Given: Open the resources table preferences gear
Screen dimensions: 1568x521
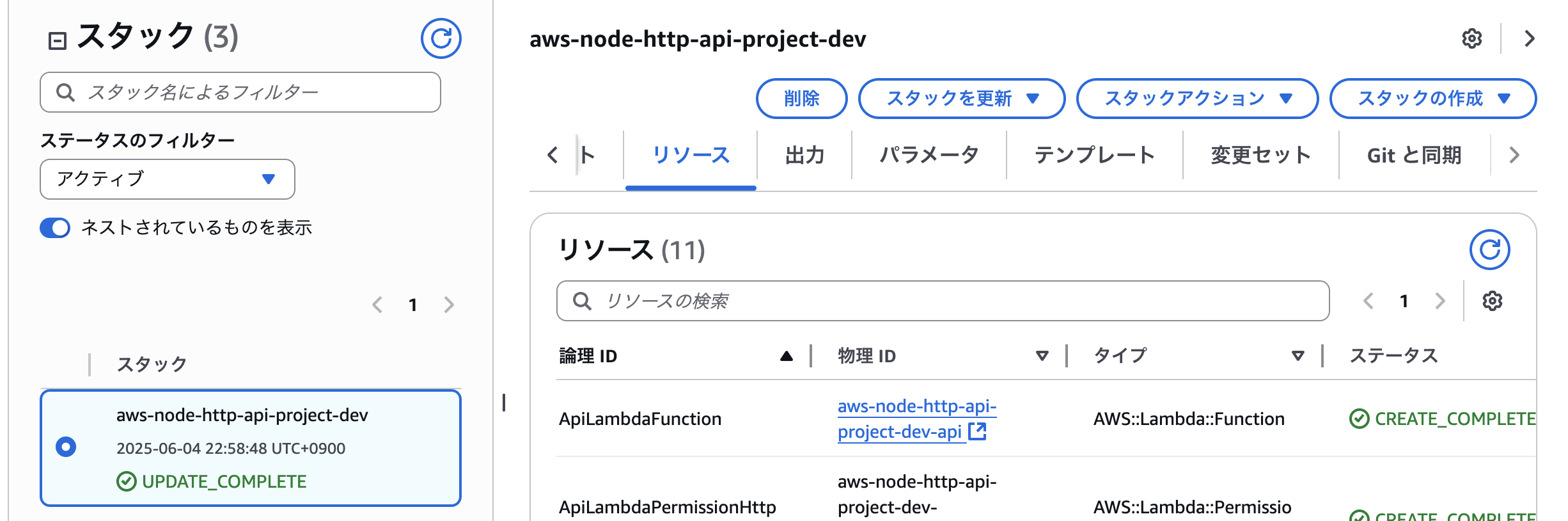Looking at the screenshot, I should coord(1492,301).
